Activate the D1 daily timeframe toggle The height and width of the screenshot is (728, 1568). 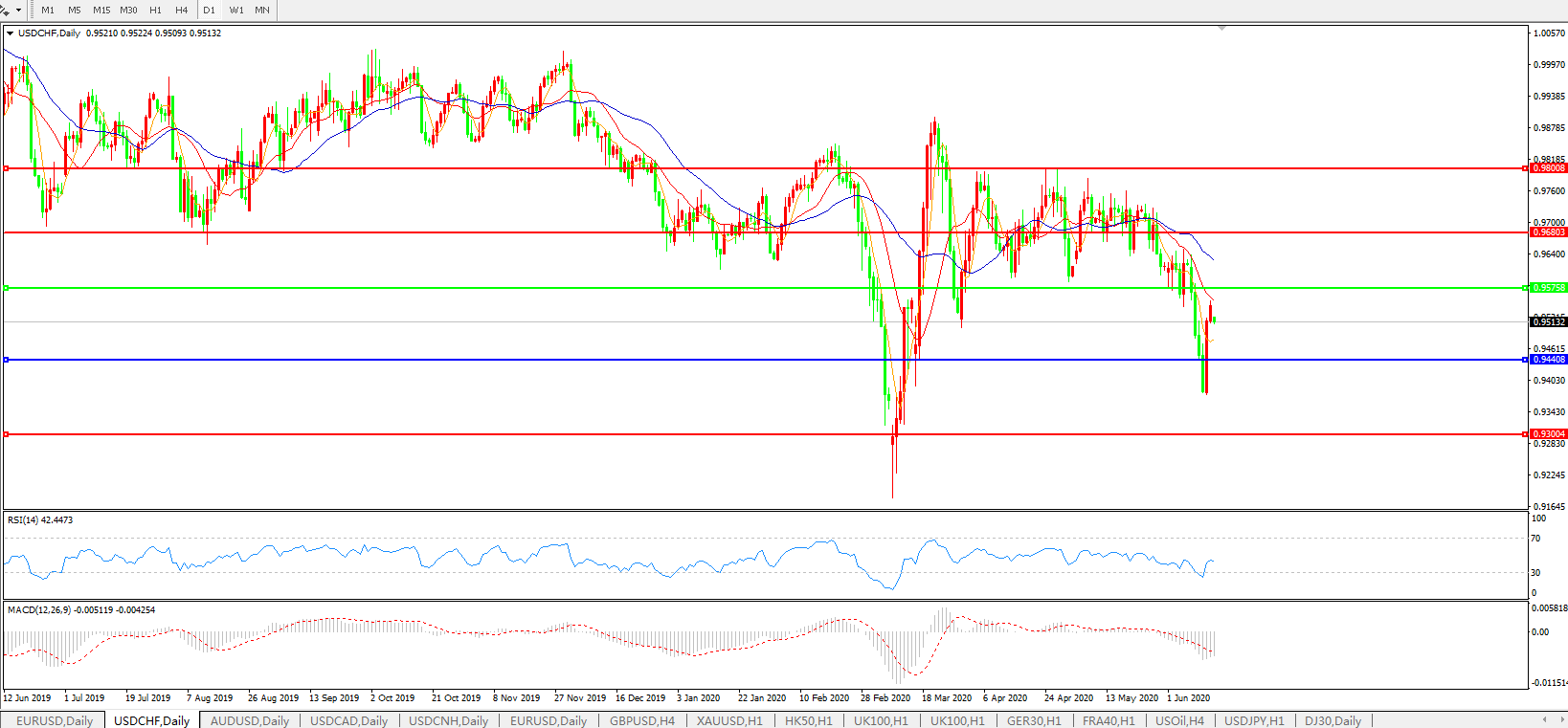pos(209,10)
